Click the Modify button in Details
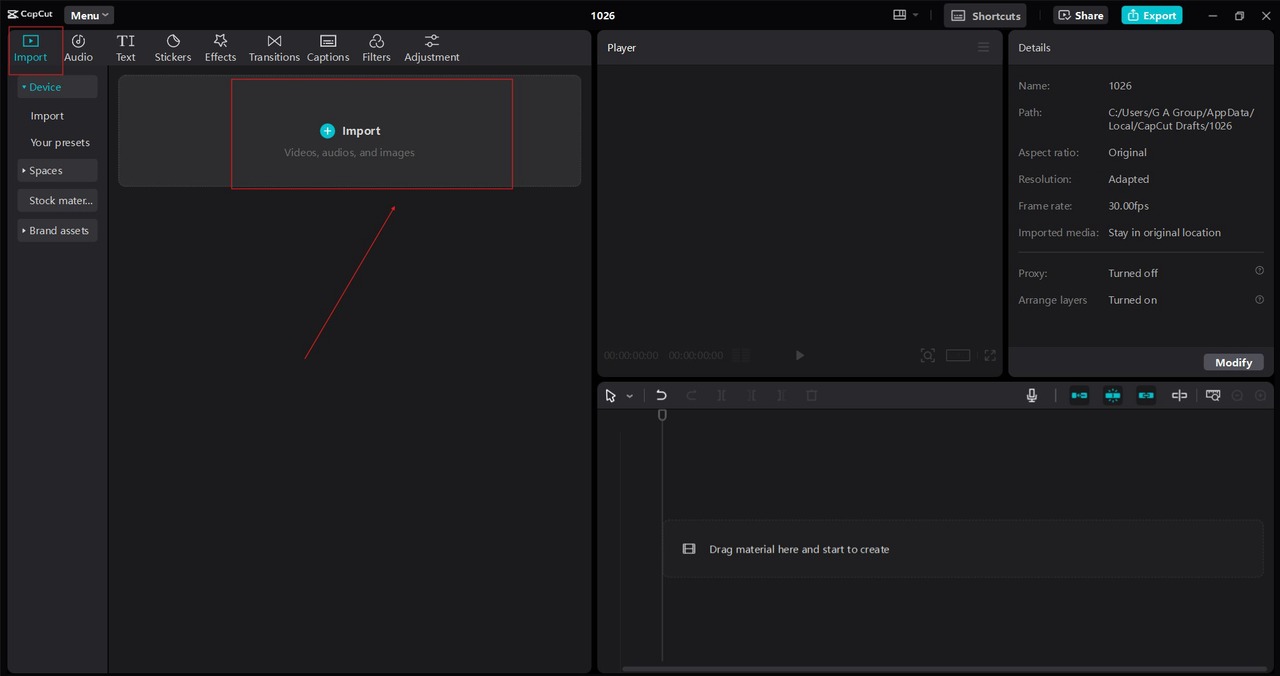 (1234, 362)
